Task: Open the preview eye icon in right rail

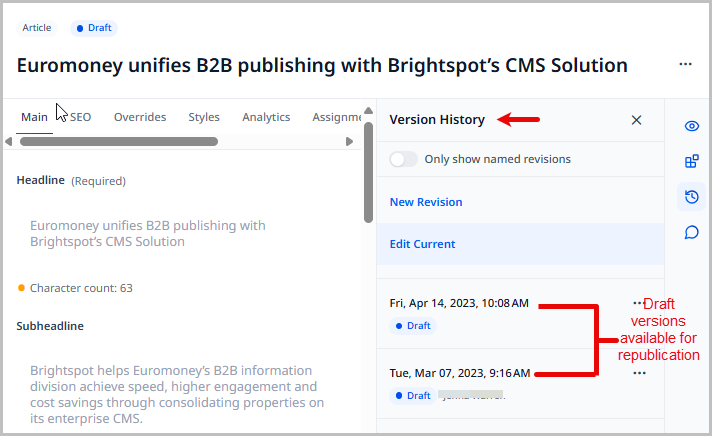Action: pyautogui.click(x=692, y=126)
